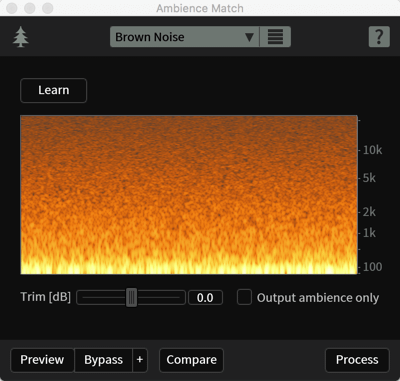
Task: Open the Brown Noise preset dropdown
Action: pos(185,37)
